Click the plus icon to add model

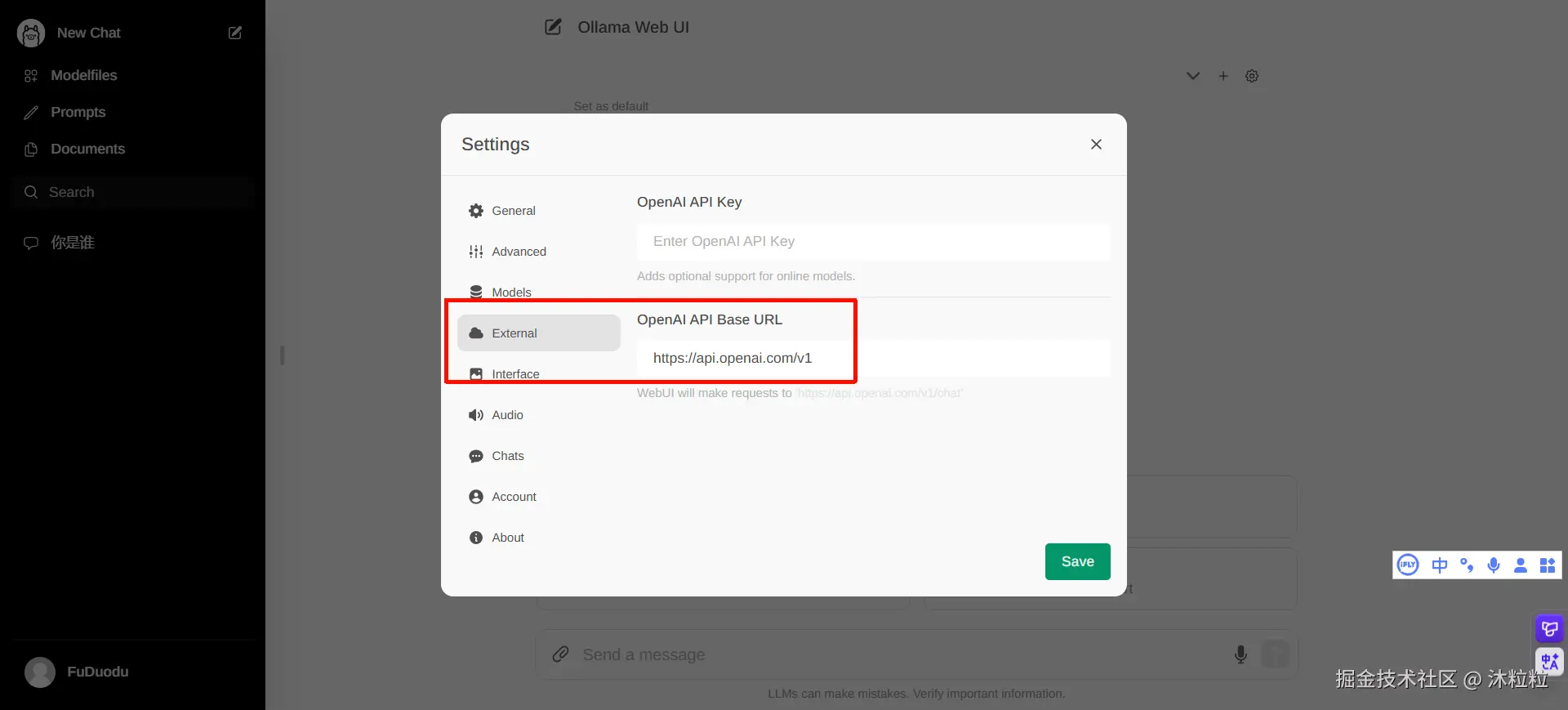[1223, 76]
